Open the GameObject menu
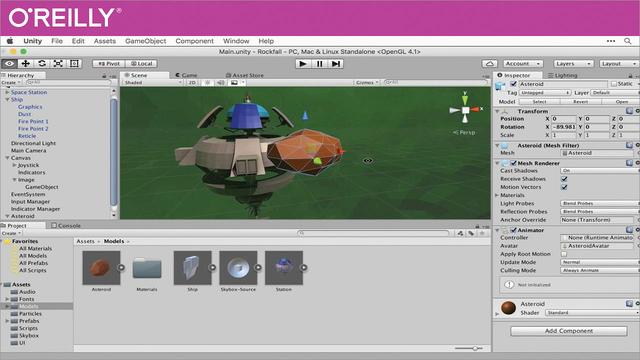Viewport: 640px width, 360px height. (x=145, y=41)
